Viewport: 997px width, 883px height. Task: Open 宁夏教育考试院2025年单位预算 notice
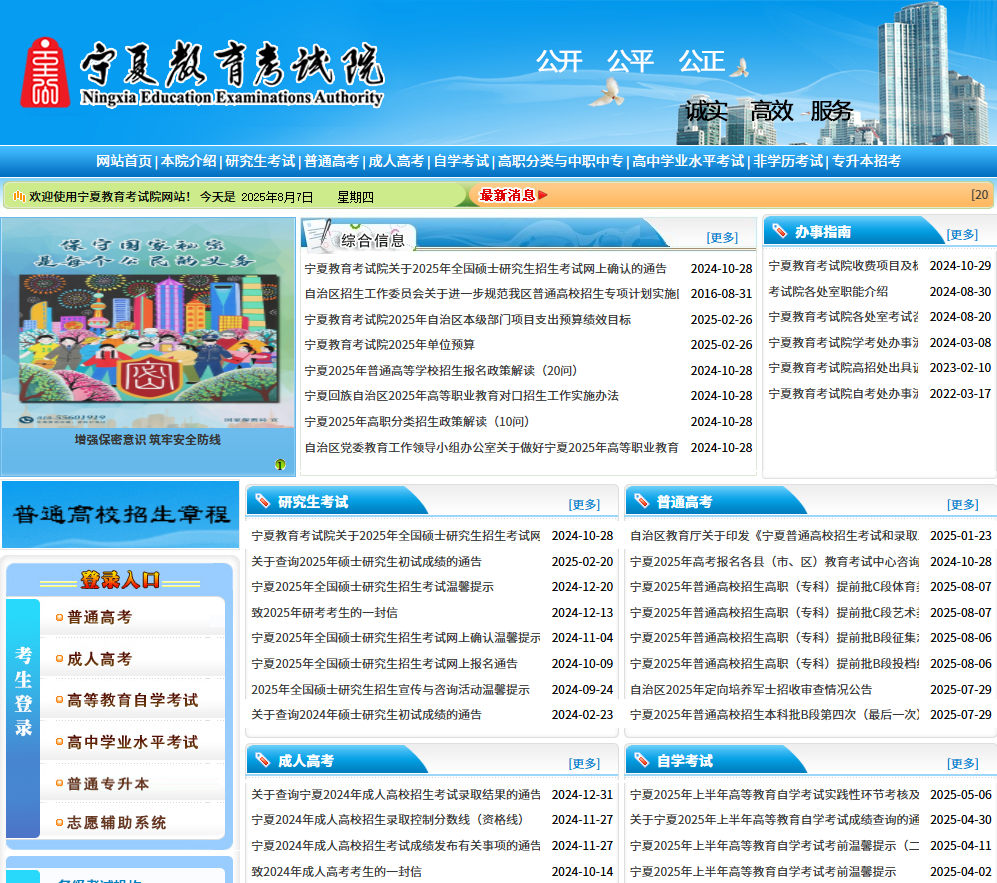pyautogui.click(x=389, y=345)
